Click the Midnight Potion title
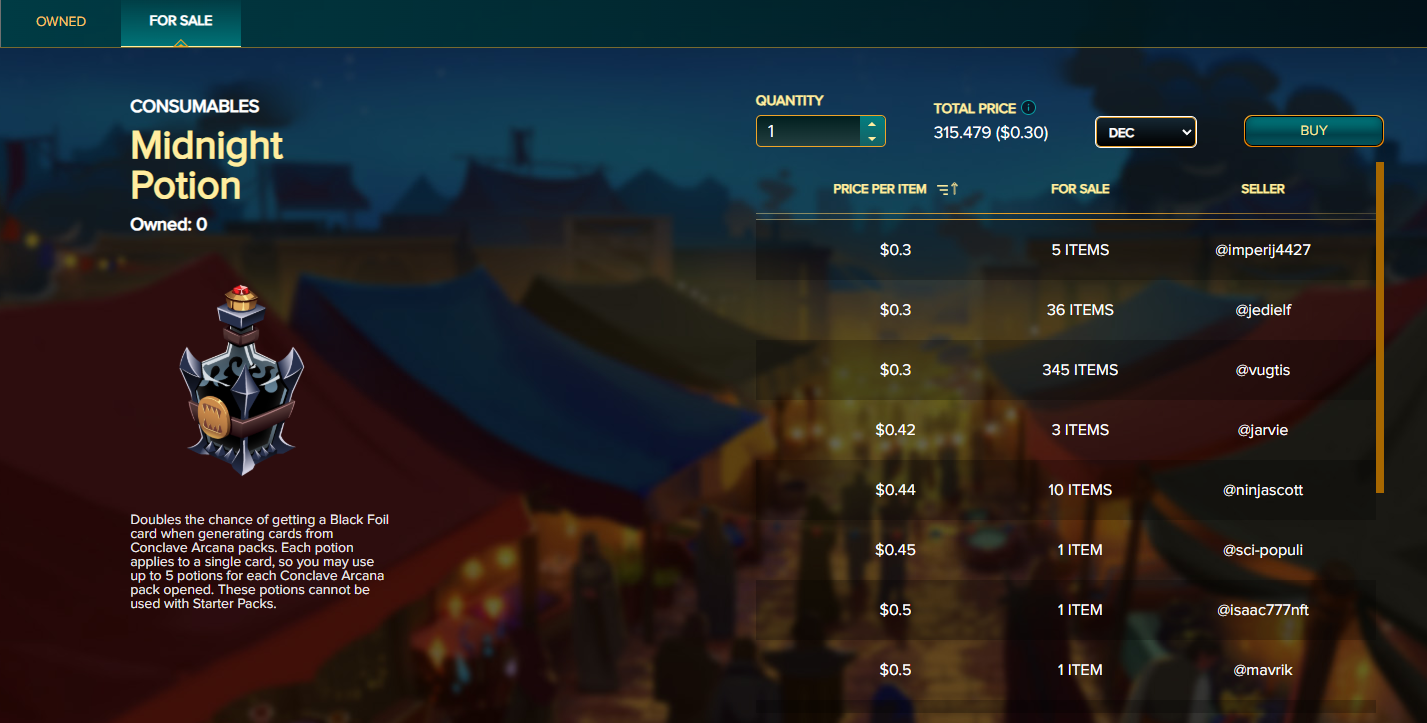 pos(207,166)
